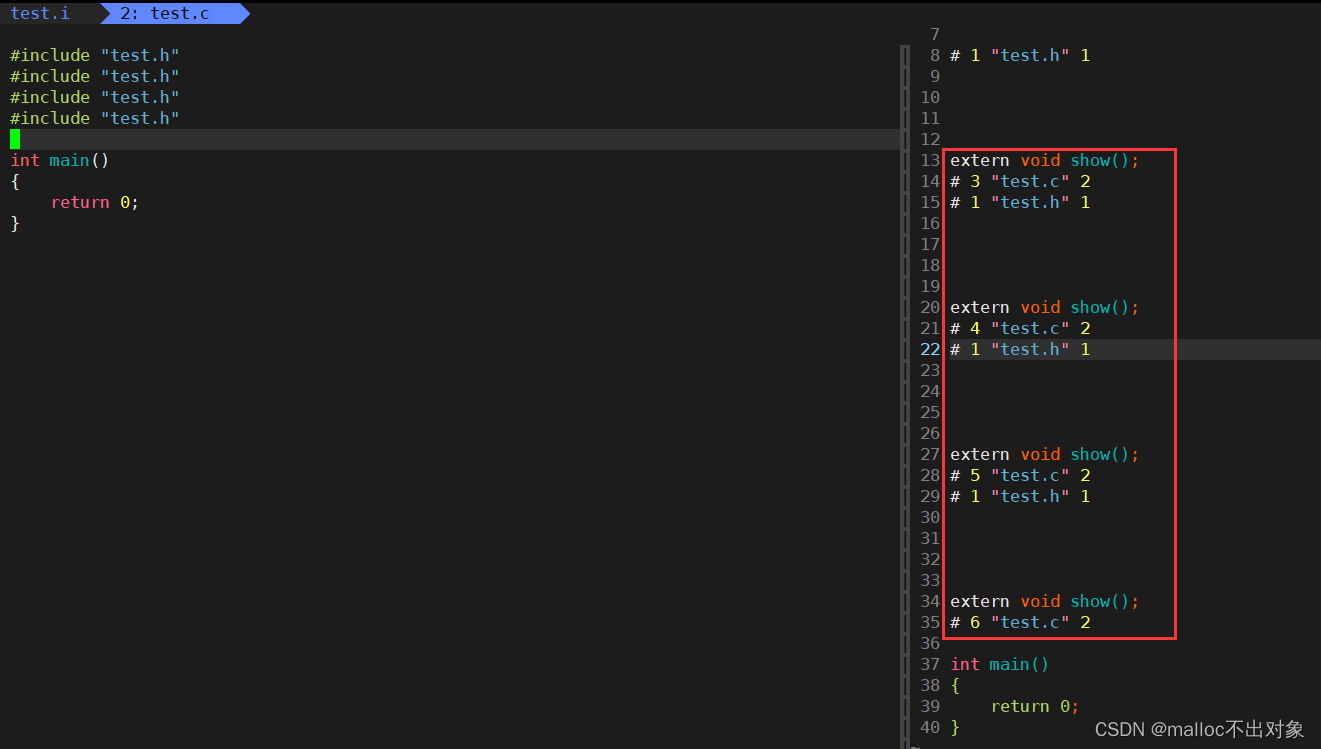Click 'extern void show();' on line 34
The height and width of the screenshot is (749, 1321).
tap(1045, 601)
